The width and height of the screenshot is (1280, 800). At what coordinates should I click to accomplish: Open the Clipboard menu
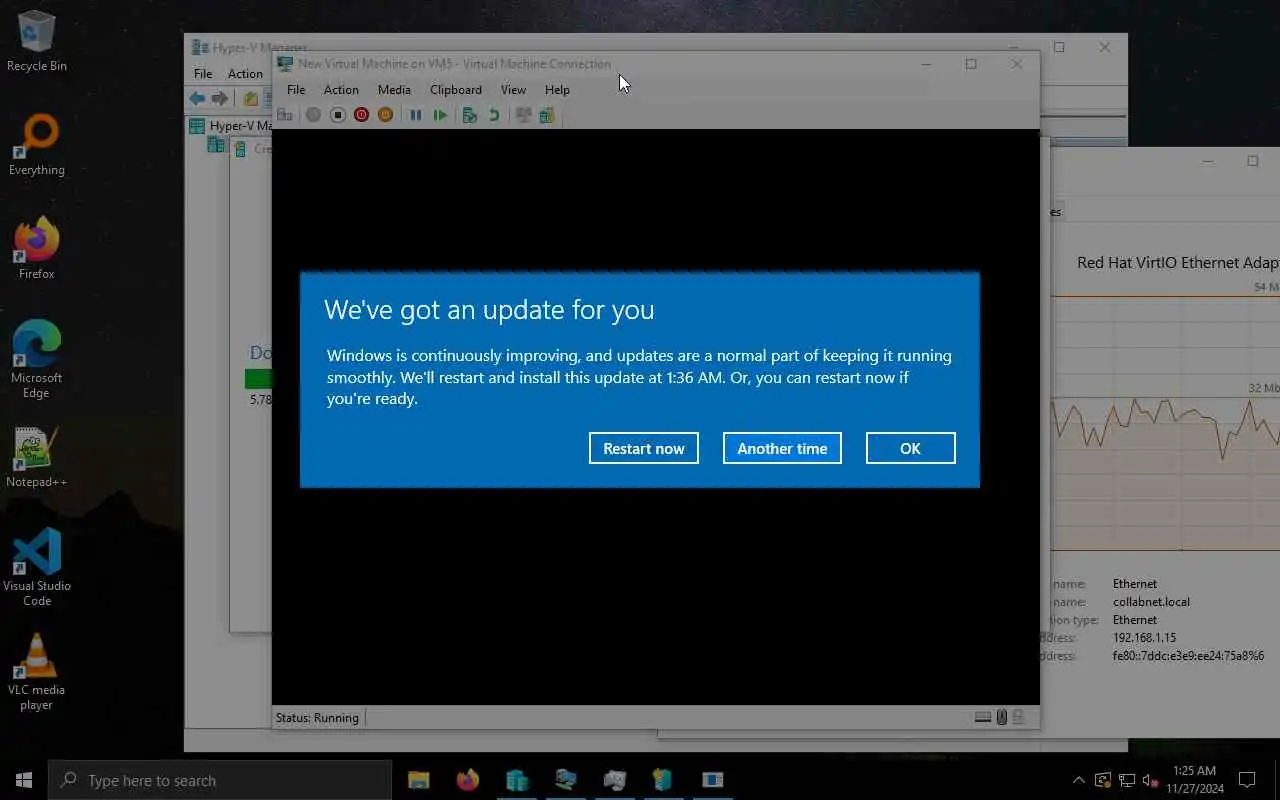pyautogui.click(x=456, y=90)
